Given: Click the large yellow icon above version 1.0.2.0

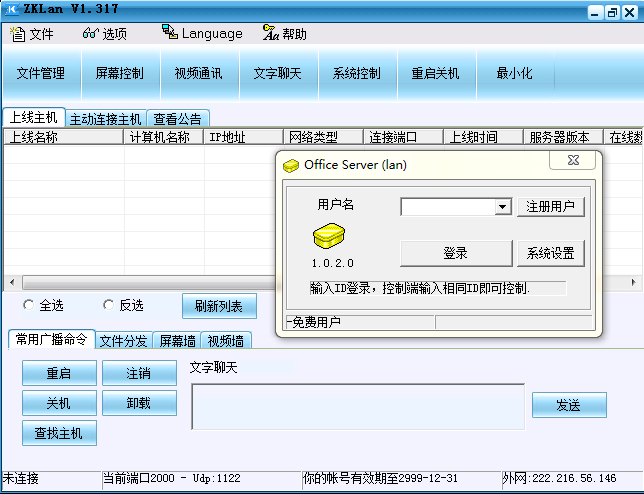Looking at the screenshot, I should coord(329,236).
